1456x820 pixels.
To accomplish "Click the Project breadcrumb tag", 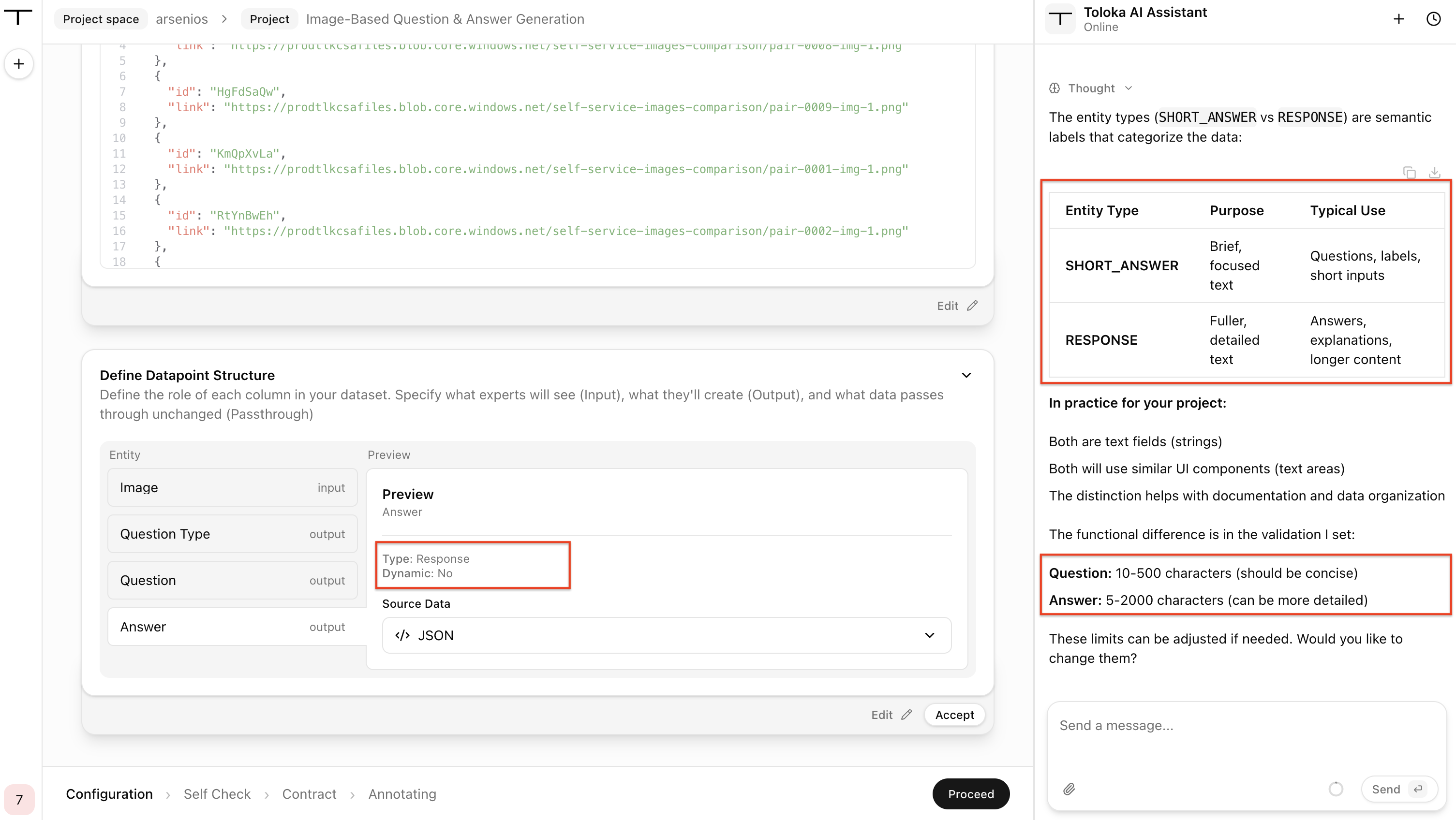I will pyautogui.click(x=269, y=19).
